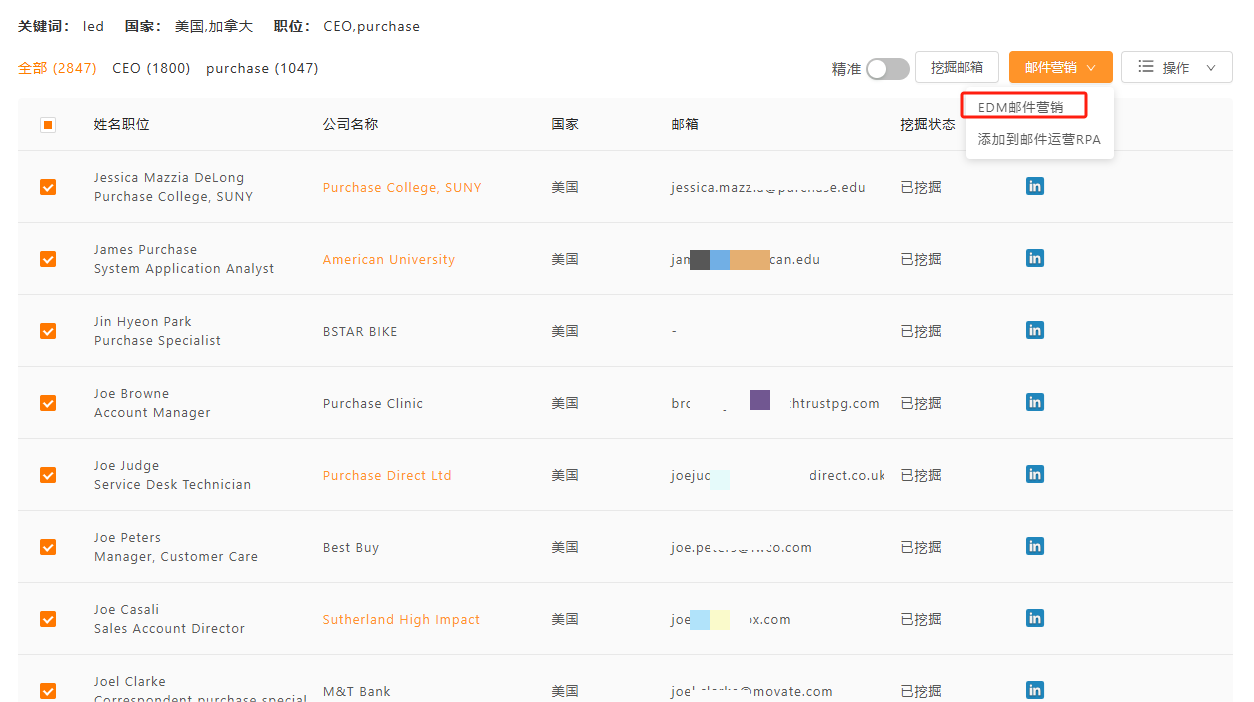
Task: Click Sales Account Director job title
Action: (169, 628)
